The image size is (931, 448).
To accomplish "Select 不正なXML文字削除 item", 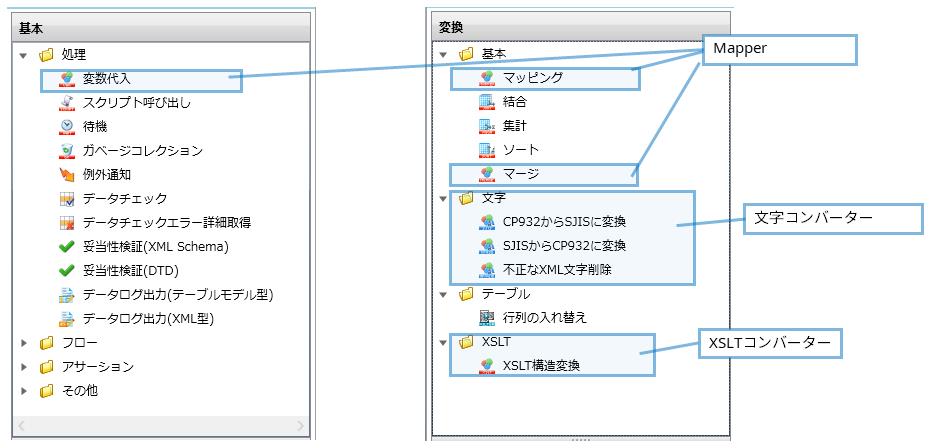I will [x=557, y=270].
